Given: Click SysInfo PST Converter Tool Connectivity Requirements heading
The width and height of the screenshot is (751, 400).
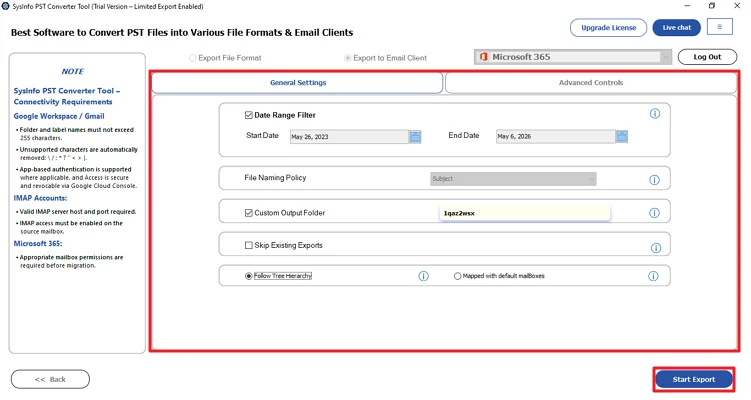Looking at the screenshot, I should (67, 96).
